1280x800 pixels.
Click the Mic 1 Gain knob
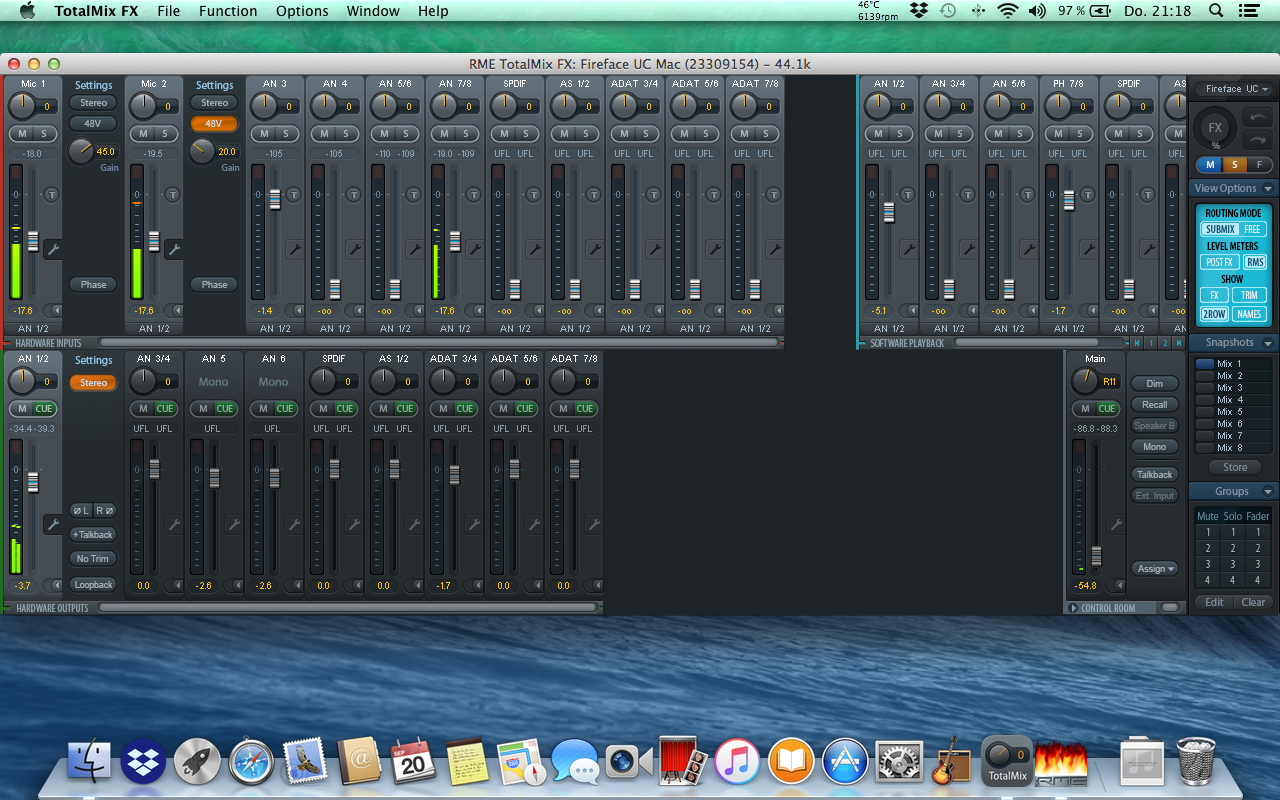click(81, 151)
